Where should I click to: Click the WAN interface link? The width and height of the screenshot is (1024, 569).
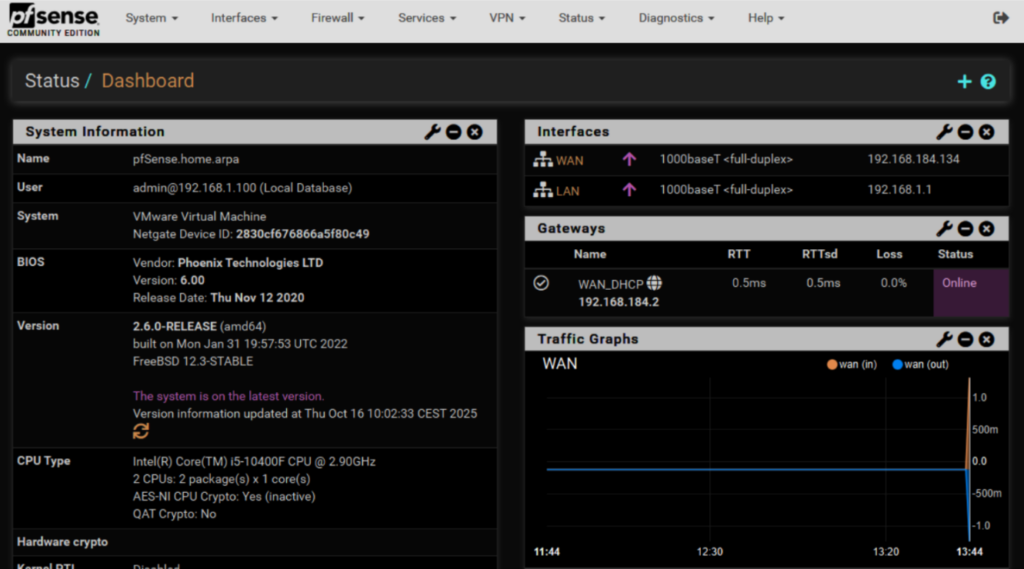(x=569, y=160)
